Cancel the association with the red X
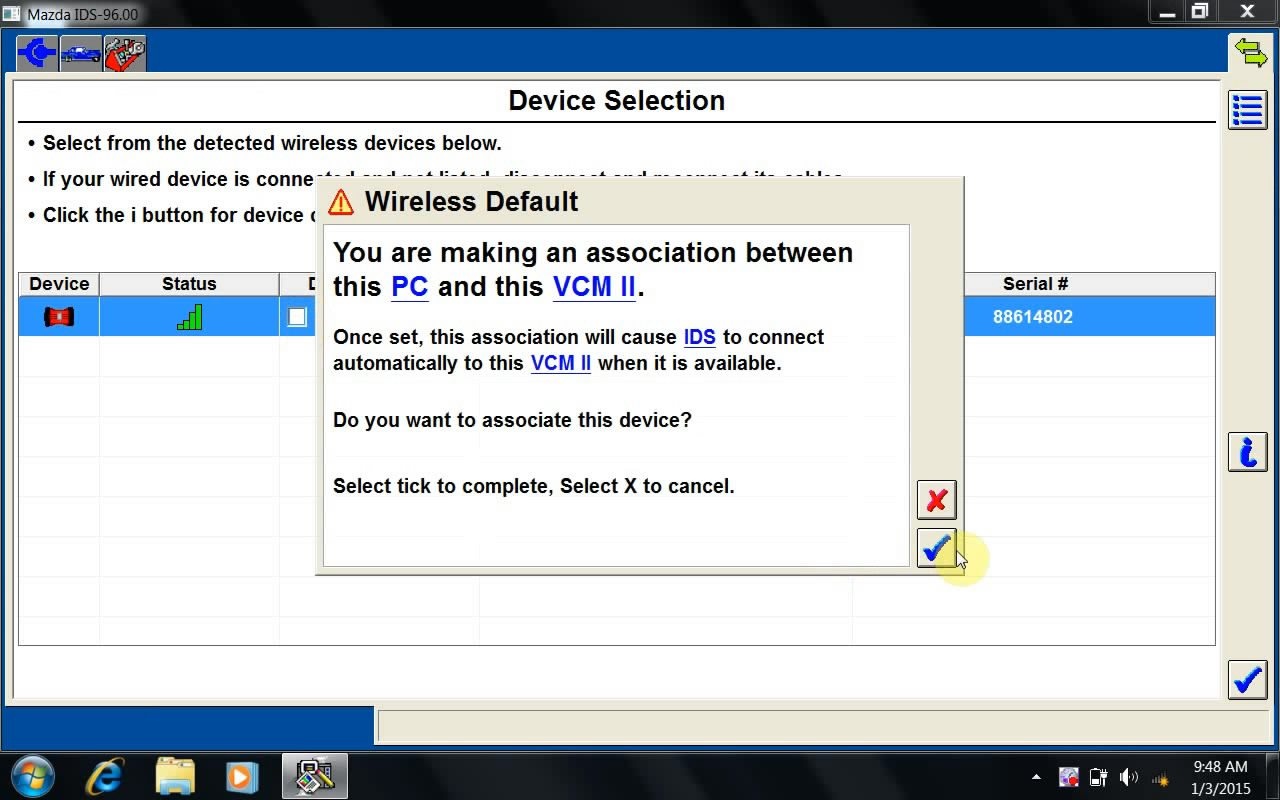1280x800 pixels. click(x=936, y=499)
